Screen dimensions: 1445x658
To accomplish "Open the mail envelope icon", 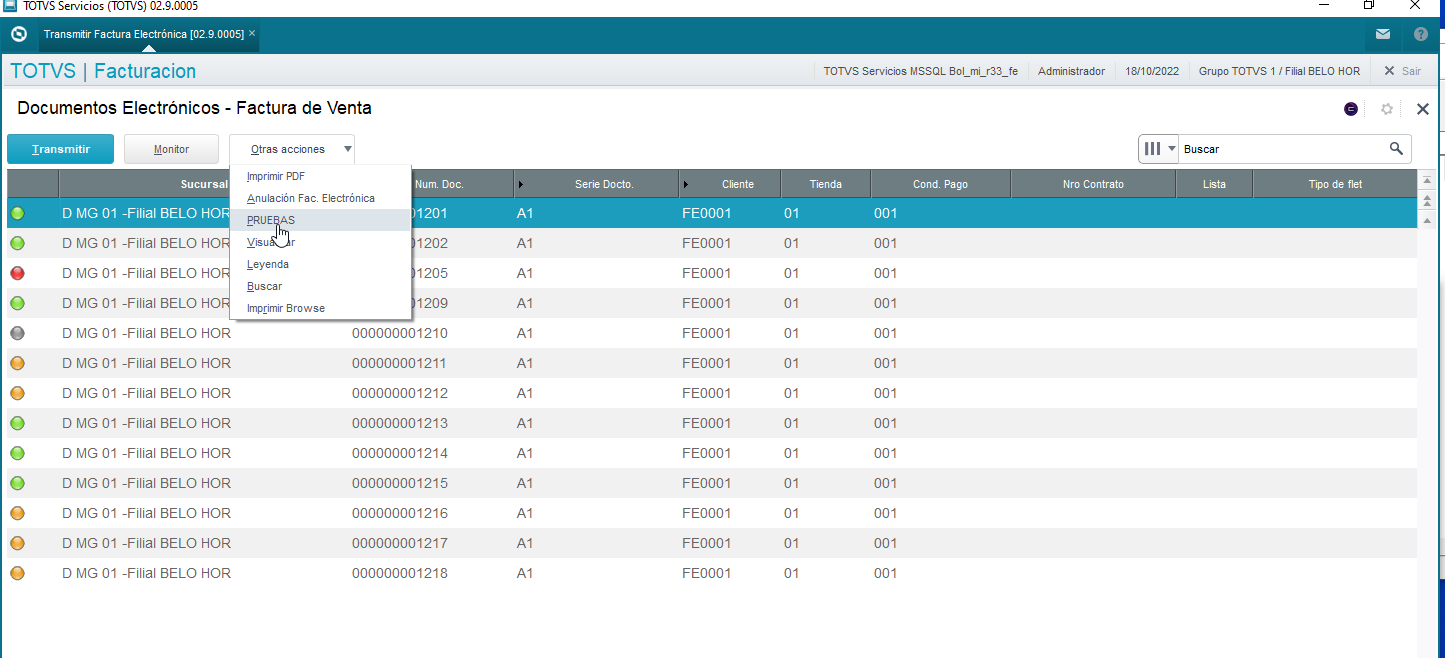I will [1383, 34].
